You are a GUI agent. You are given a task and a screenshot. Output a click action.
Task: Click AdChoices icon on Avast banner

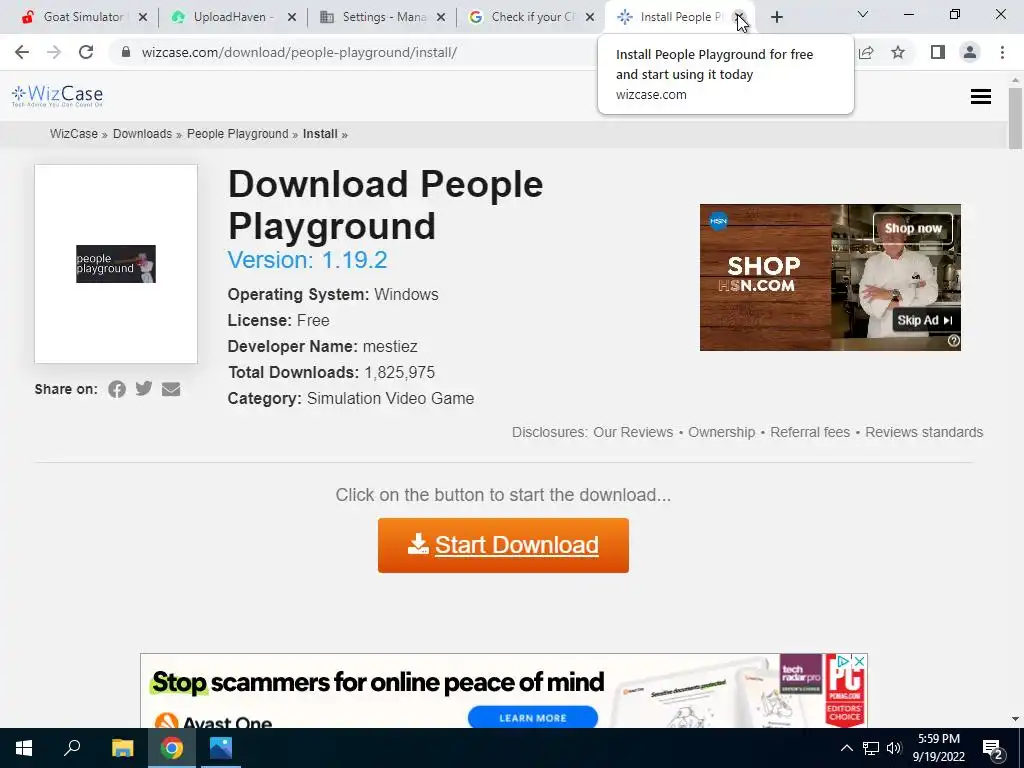coord(843,662)
